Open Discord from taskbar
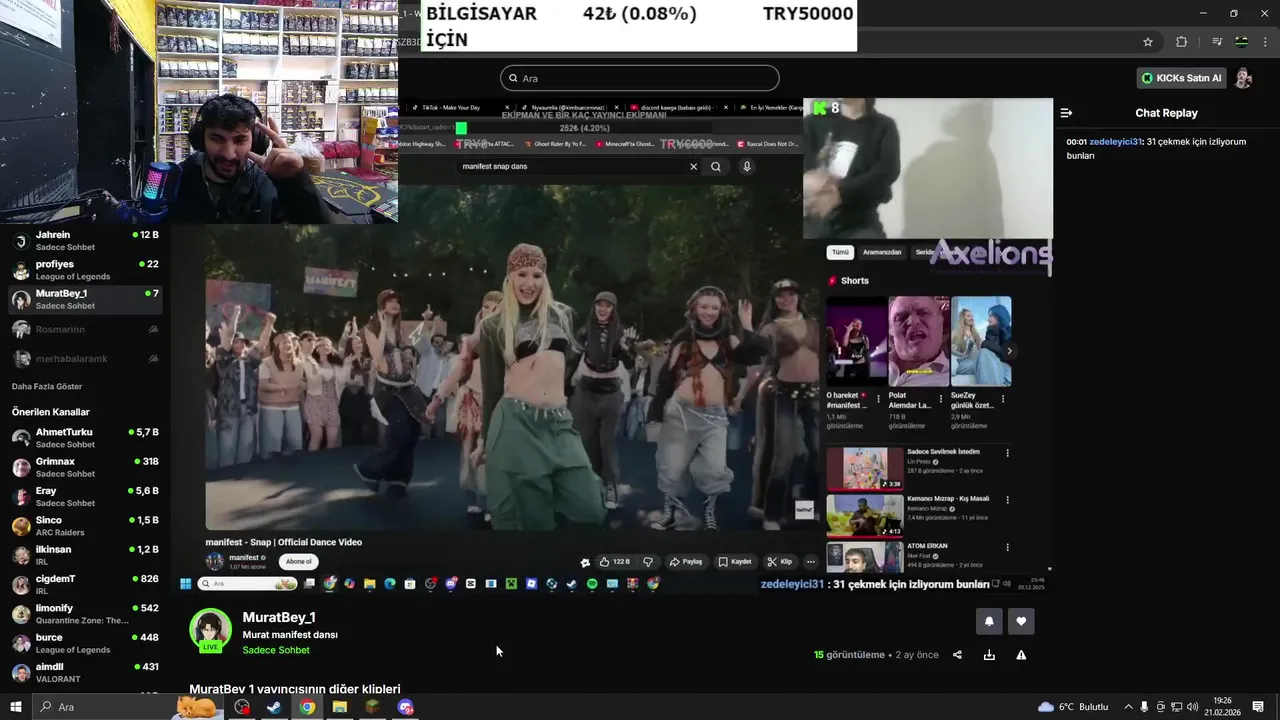 click(405, 707)
